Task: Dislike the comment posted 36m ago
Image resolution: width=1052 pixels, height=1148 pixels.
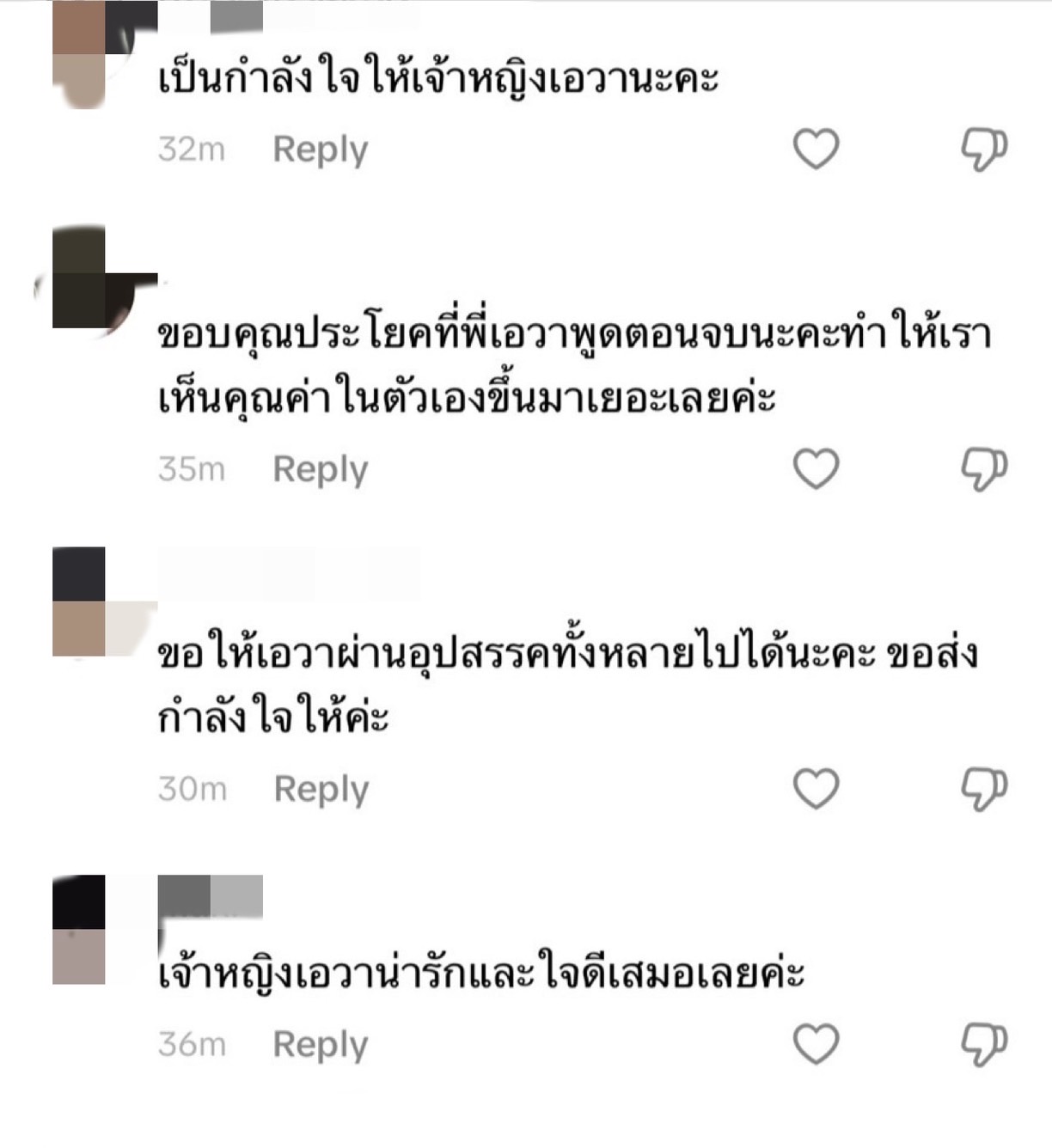Action: (984, 1045)
